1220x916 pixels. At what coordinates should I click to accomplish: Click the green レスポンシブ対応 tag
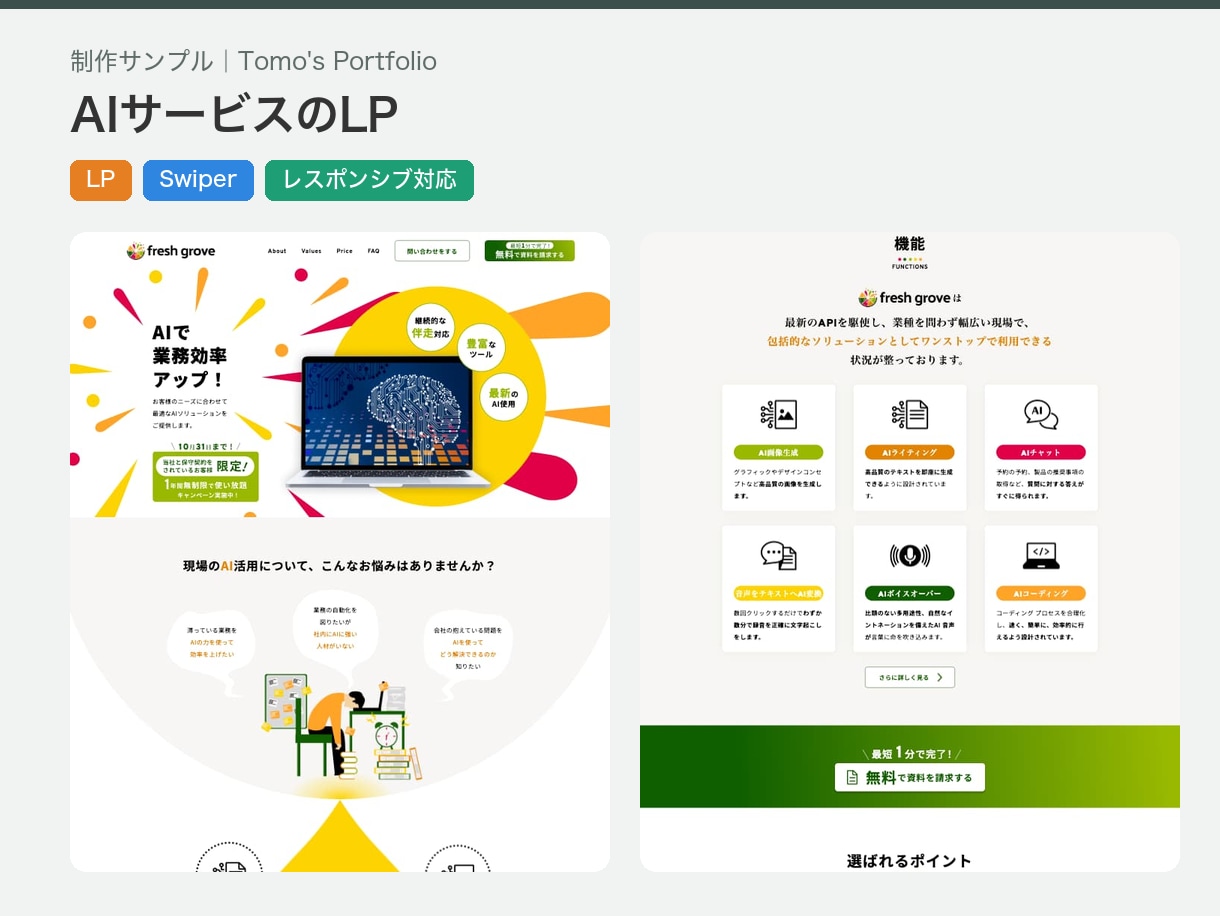click(x=369, y=180)
